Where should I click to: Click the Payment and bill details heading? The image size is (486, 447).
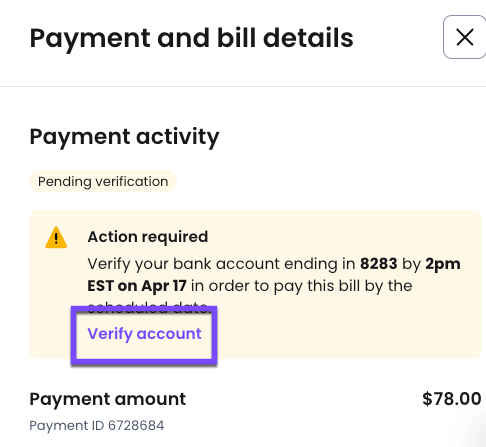(x=191, y=39)
